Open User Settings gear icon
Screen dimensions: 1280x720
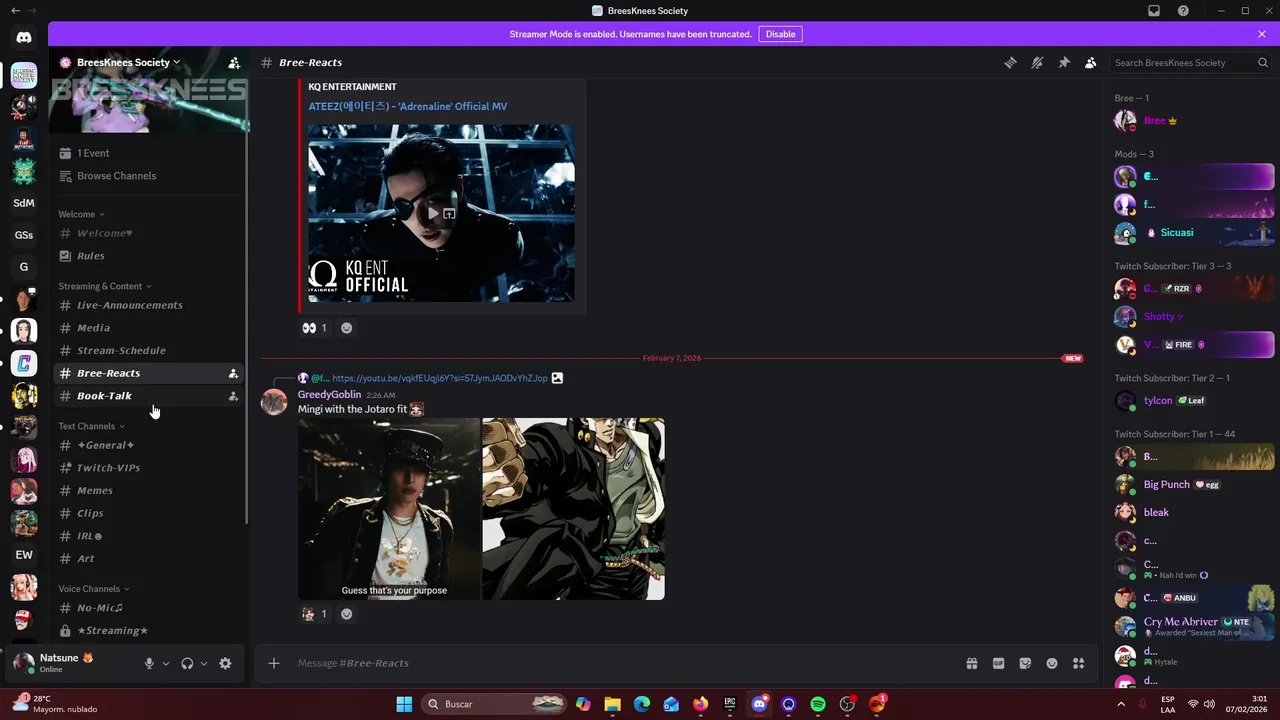(225, 663)
